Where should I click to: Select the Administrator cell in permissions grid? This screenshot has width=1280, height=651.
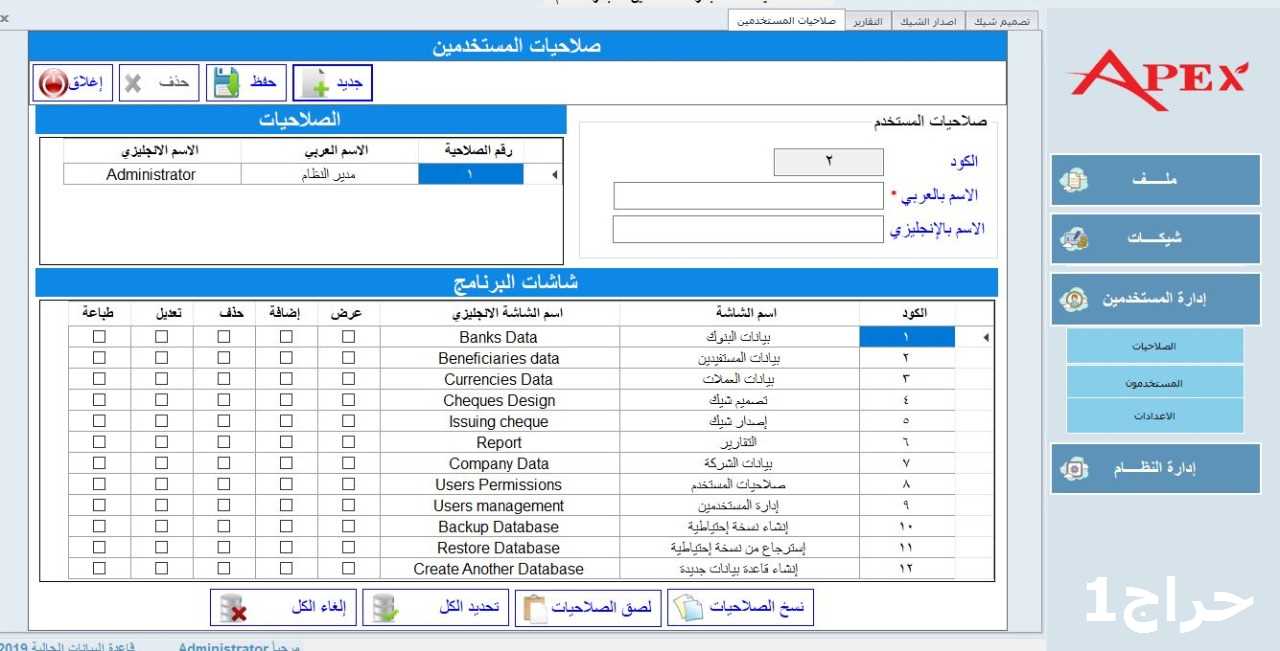click(151, 174)
